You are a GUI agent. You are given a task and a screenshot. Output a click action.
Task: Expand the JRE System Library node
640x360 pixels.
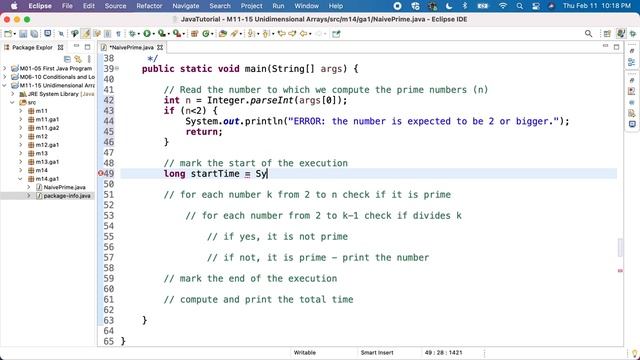click(x=13, y=94)
